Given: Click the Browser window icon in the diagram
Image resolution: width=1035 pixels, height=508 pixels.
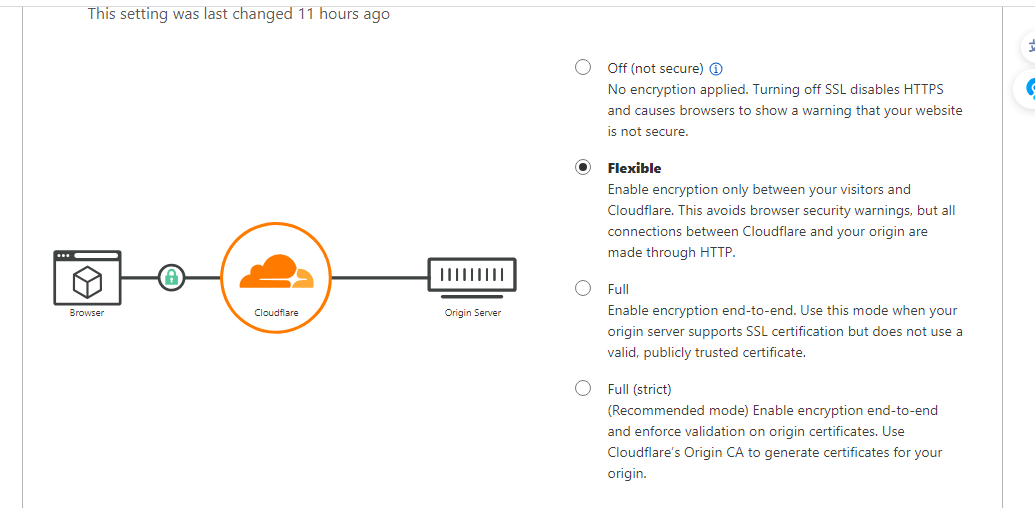Looking at the screenshot, I should point(87,278).
